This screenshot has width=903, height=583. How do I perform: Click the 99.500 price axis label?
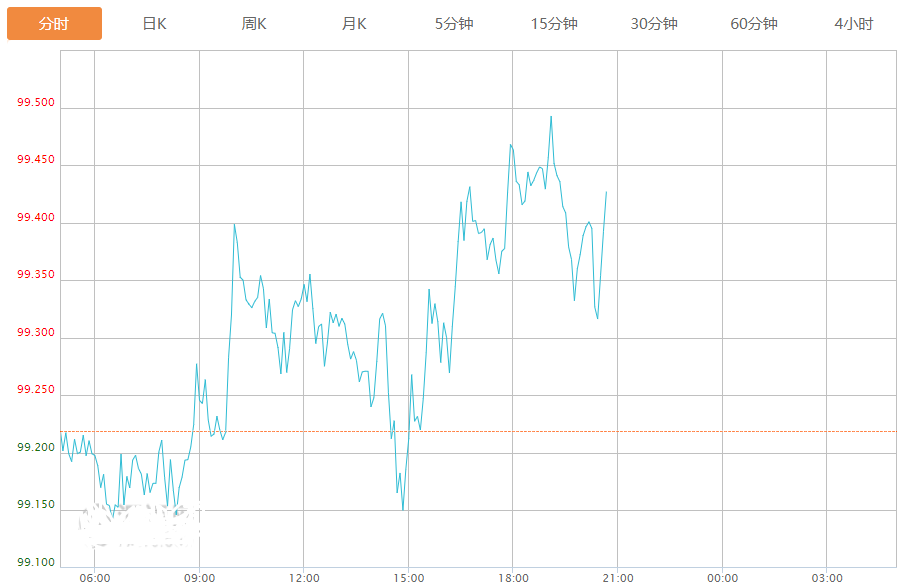point(36,104)
